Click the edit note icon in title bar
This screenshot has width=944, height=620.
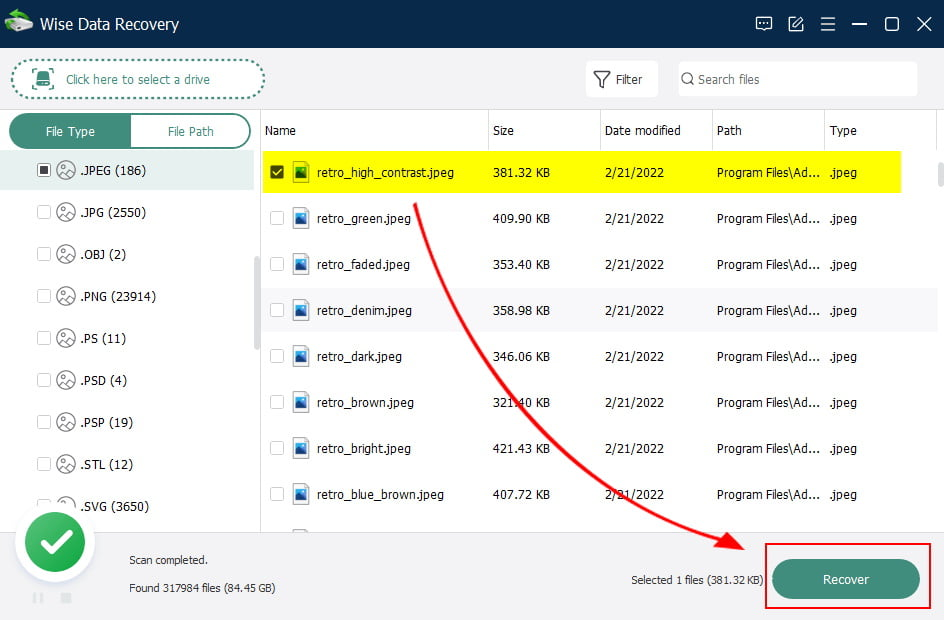(796, 24)
